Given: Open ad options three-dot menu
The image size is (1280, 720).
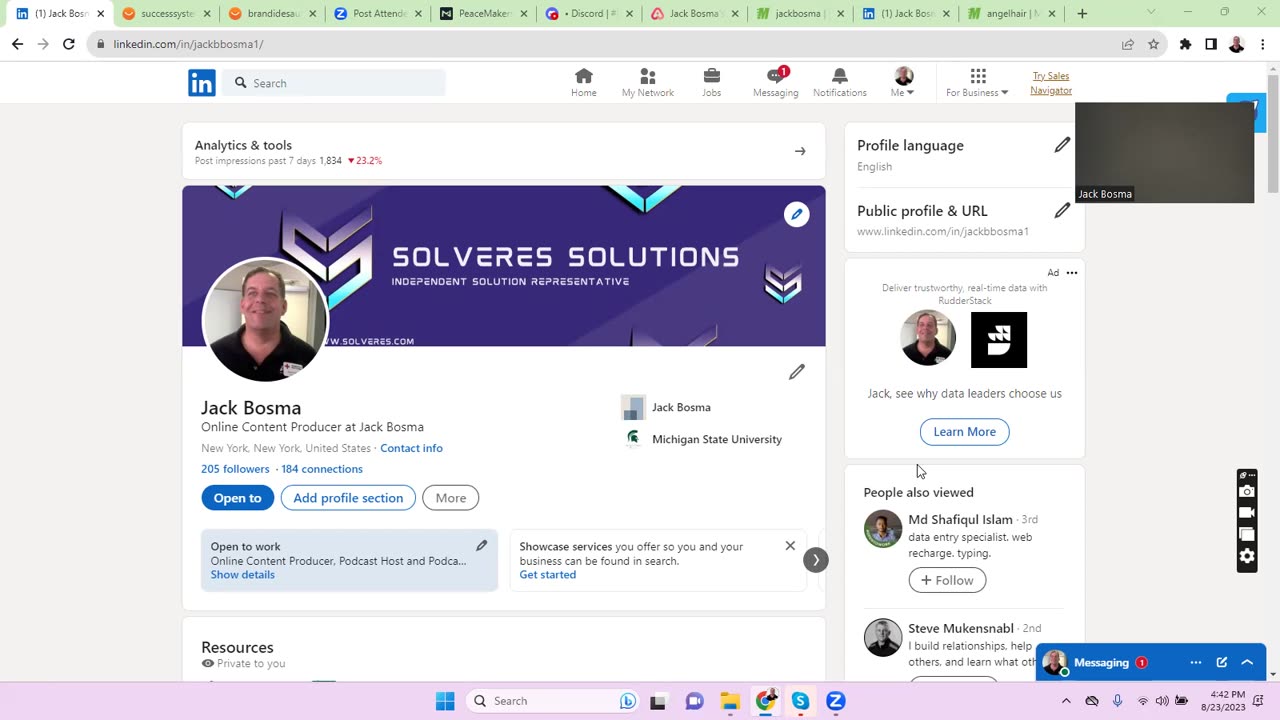Looking at the screenshot, I should pos(1072,273).
